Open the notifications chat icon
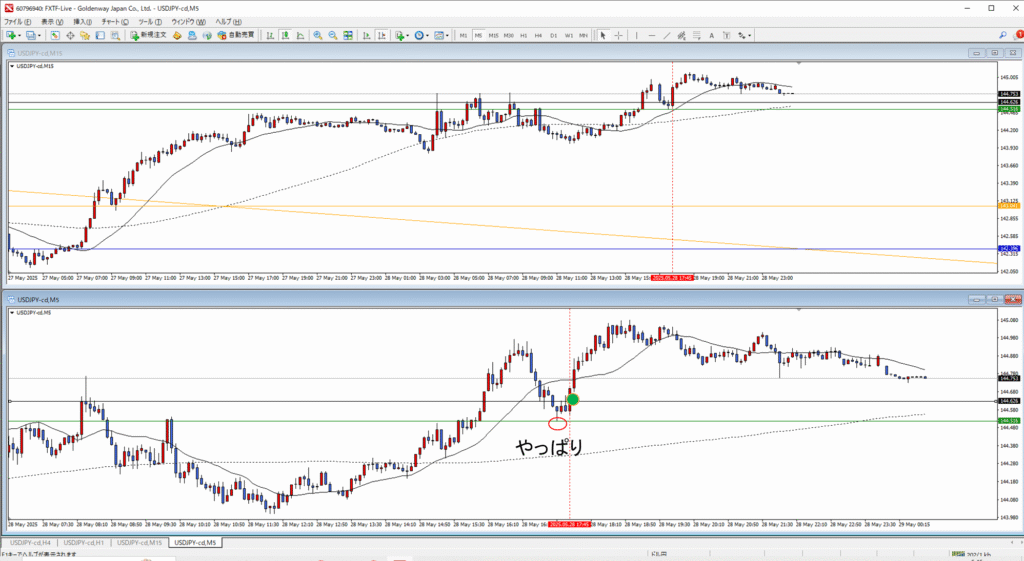1024x561 pixels. click(1017, 35)
